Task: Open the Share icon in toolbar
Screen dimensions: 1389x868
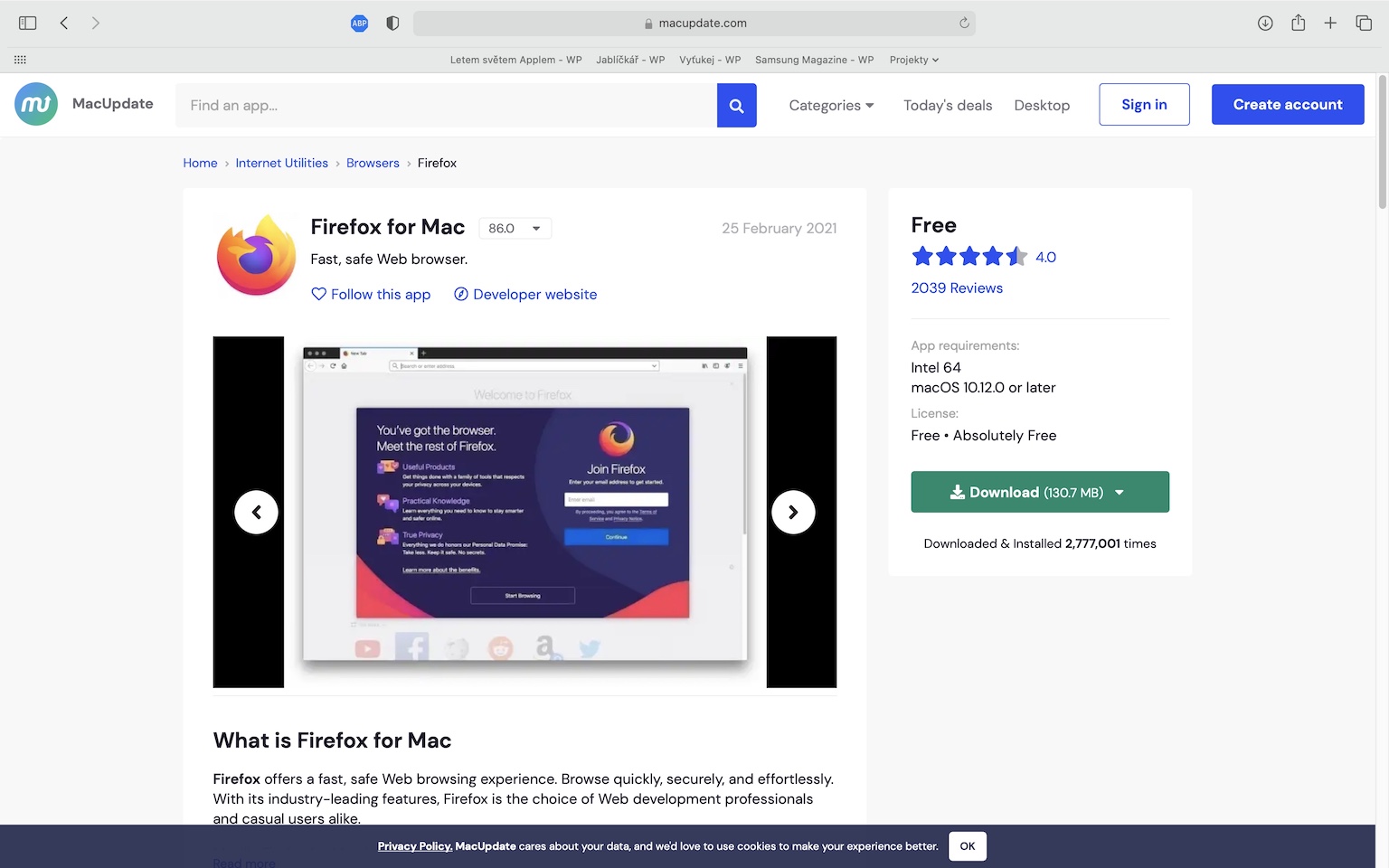Action: coord(1298,23)
